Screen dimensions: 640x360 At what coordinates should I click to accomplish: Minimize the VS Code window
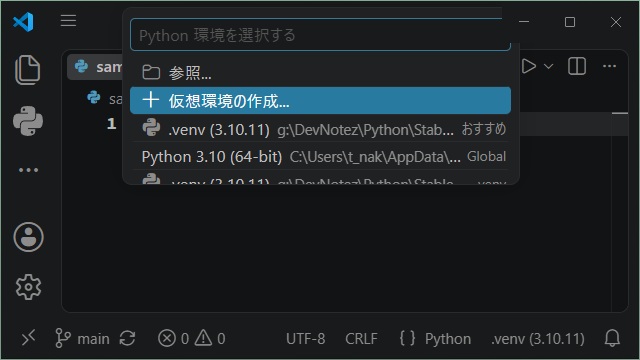(524, 22)
